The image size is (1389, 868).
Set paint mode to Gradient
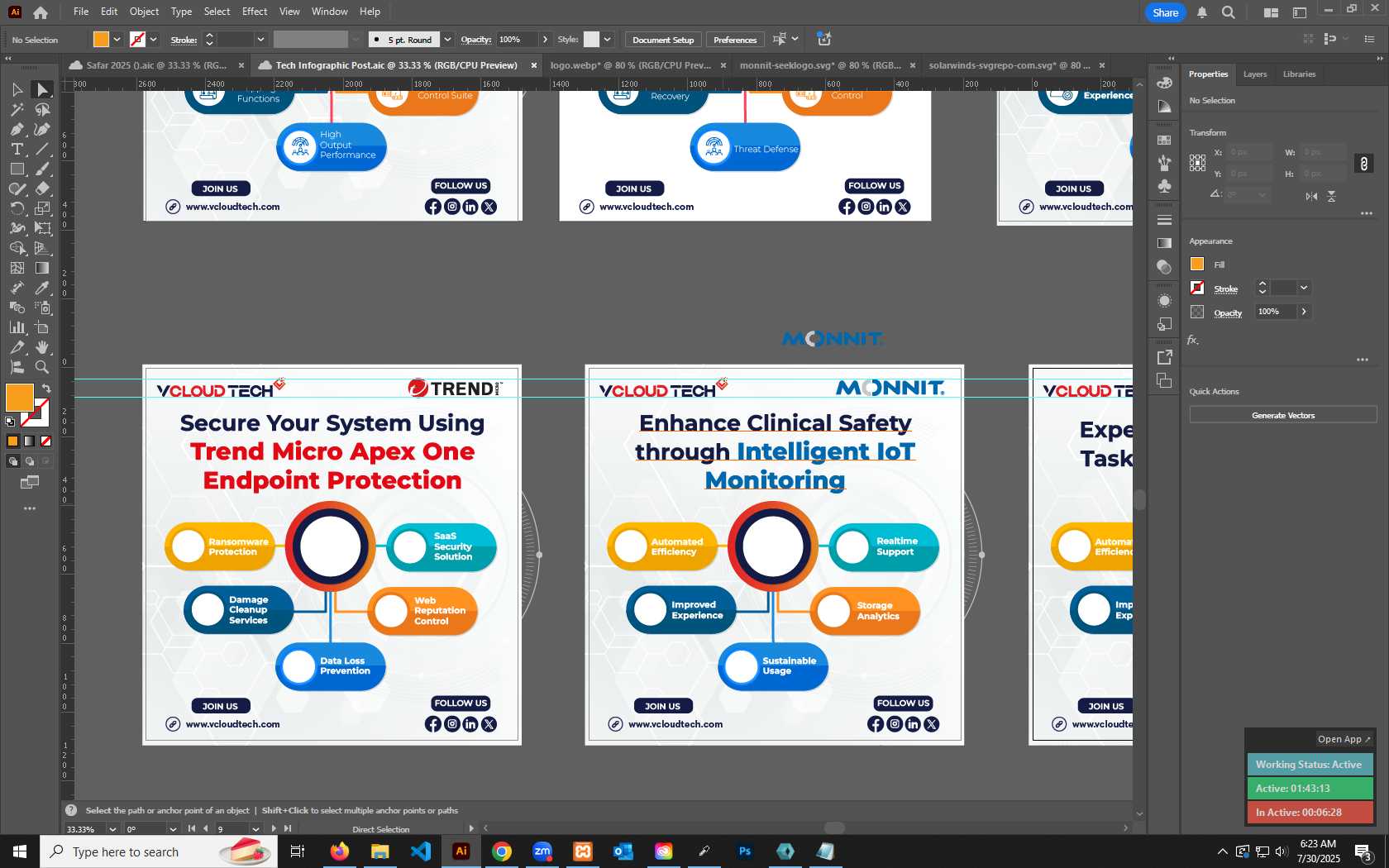pos(29,441)
